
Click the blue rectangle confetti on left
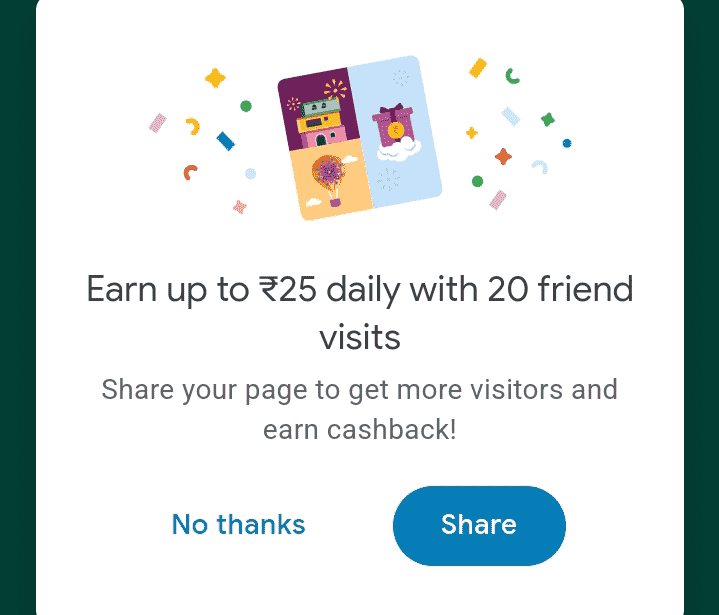tap(225, 141)
